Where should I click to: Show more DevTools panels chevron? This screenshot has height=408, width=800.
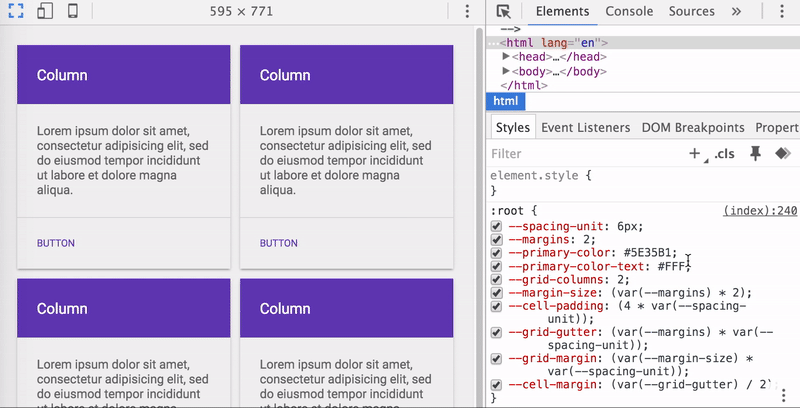click(x=736, y=11)
